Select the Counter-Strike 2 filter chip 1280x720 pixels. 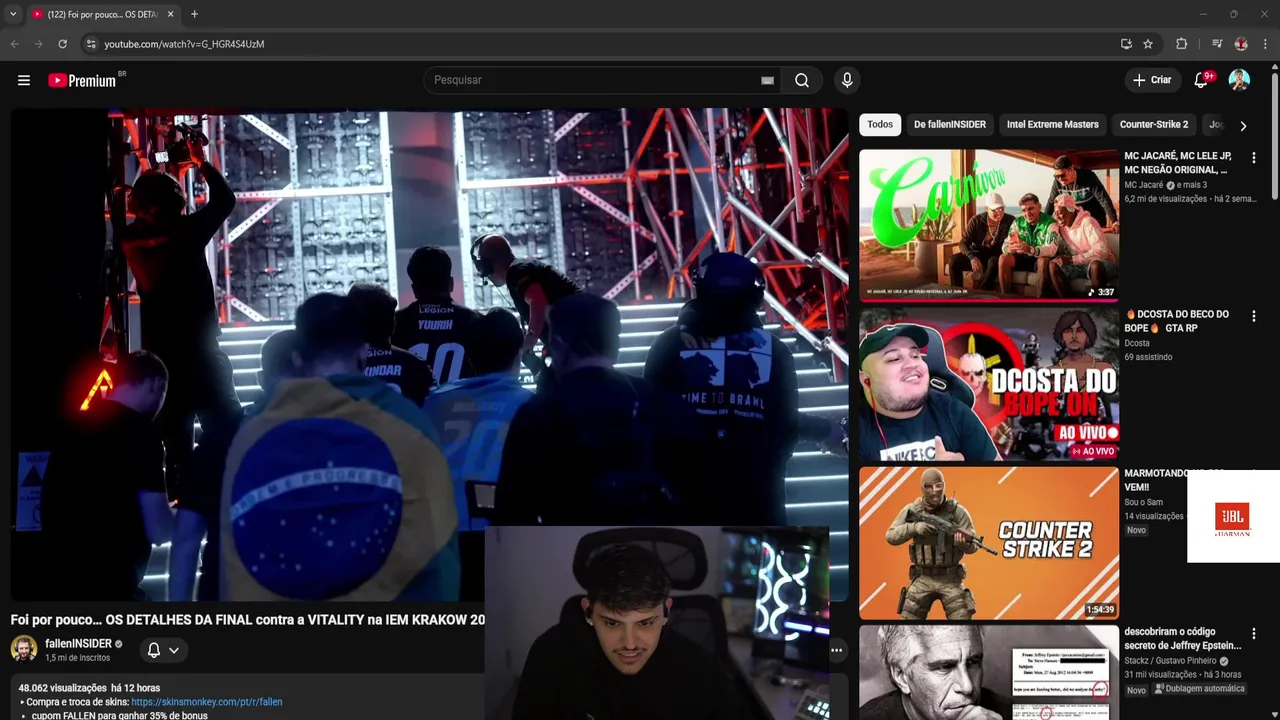1154,125
